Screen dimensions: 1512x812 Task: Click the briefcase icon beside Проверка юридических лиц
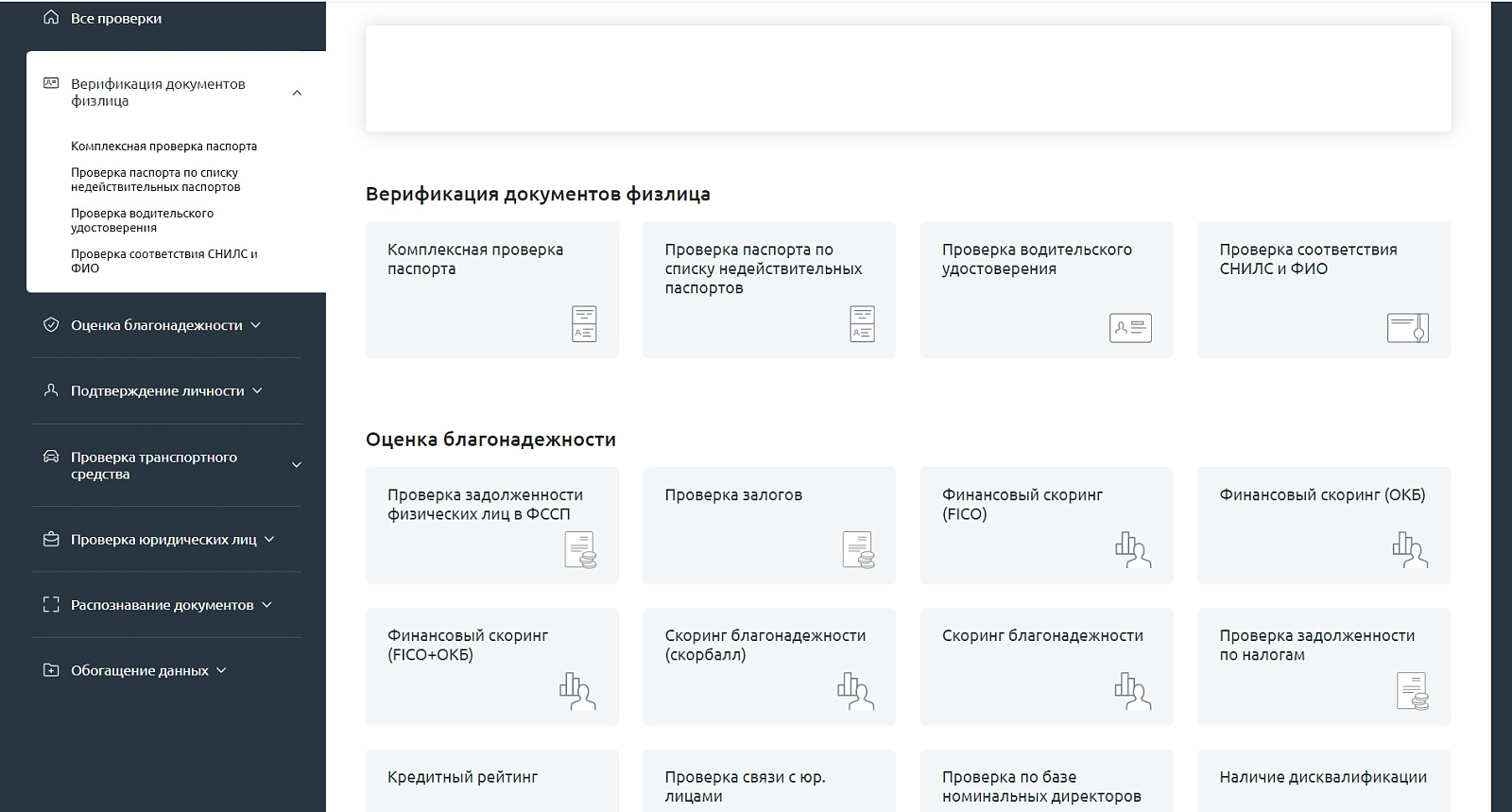[51, 540]
